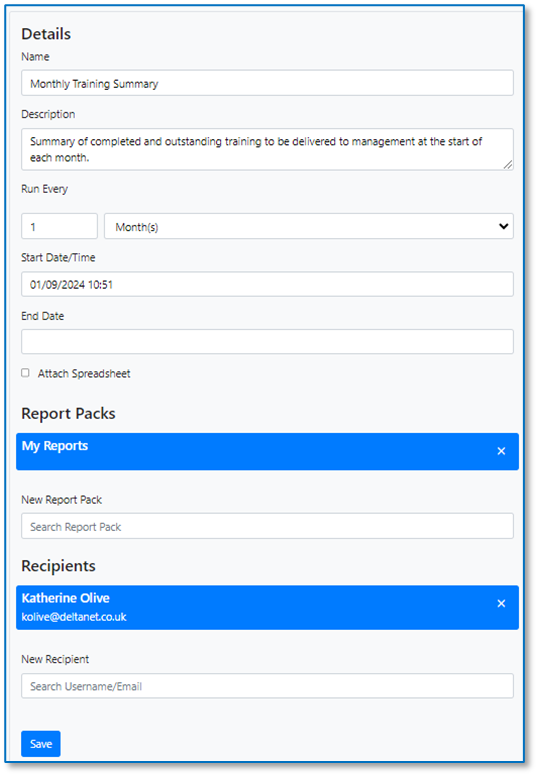538x776 pixels.
Task: Save the scheduled report
Action: tap(41, 744)
